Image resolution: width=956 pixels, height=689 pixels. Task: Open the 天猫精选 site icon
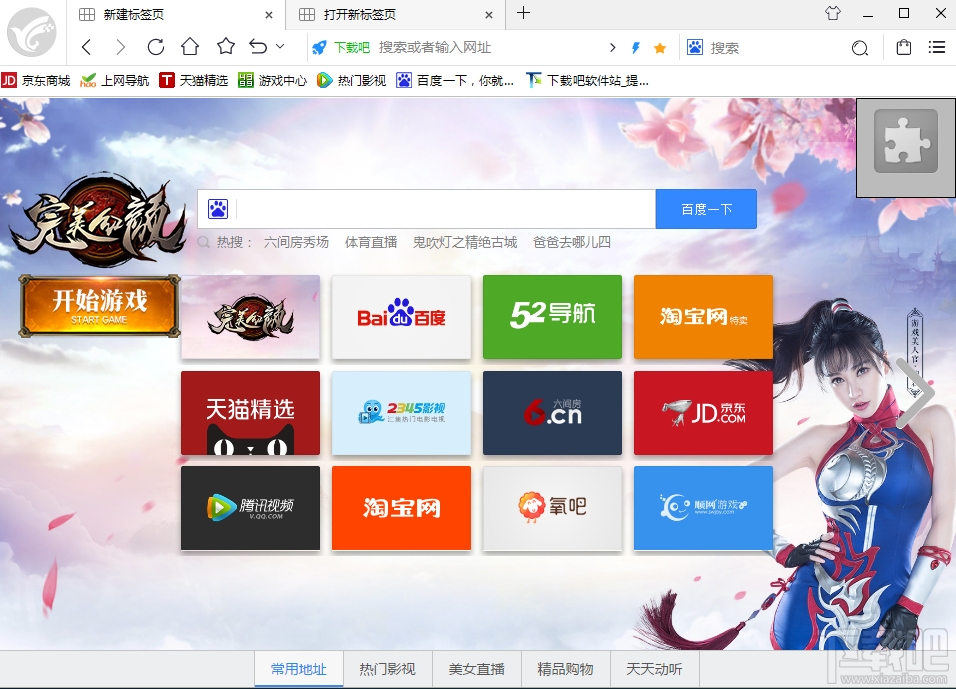[x=250, y=413]
